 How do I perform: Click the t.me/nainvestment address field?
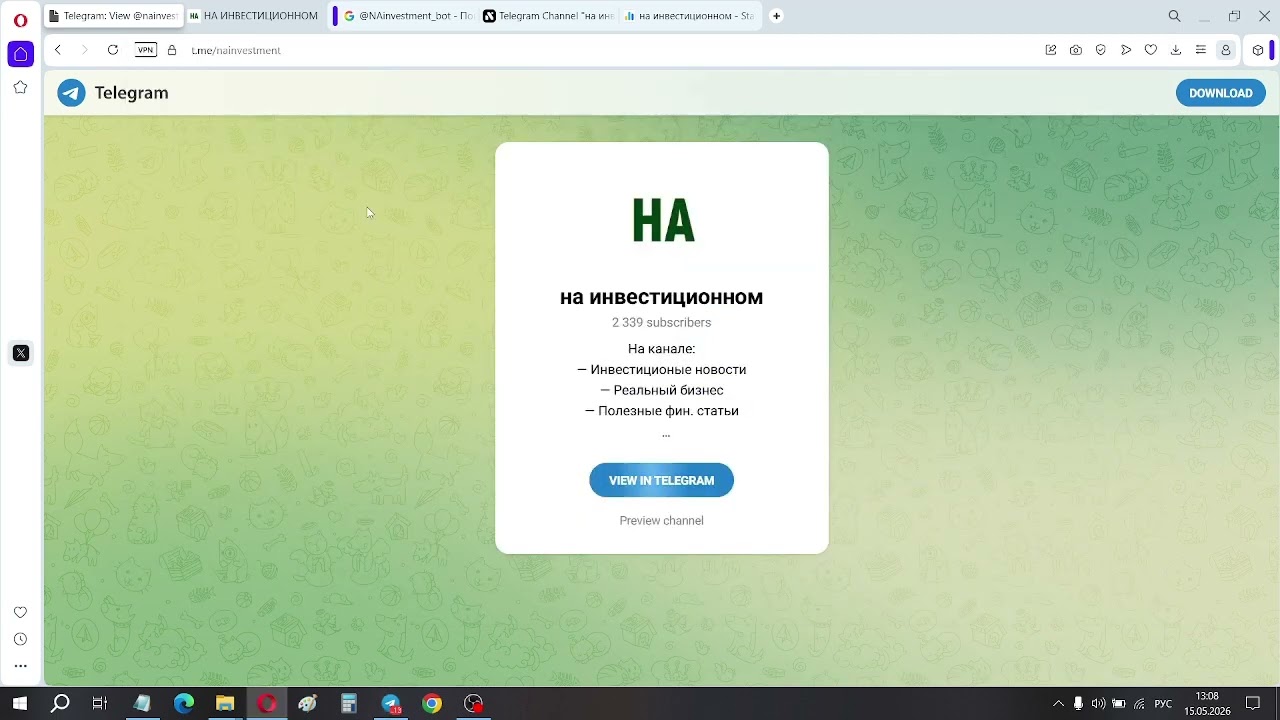[236, 50]
